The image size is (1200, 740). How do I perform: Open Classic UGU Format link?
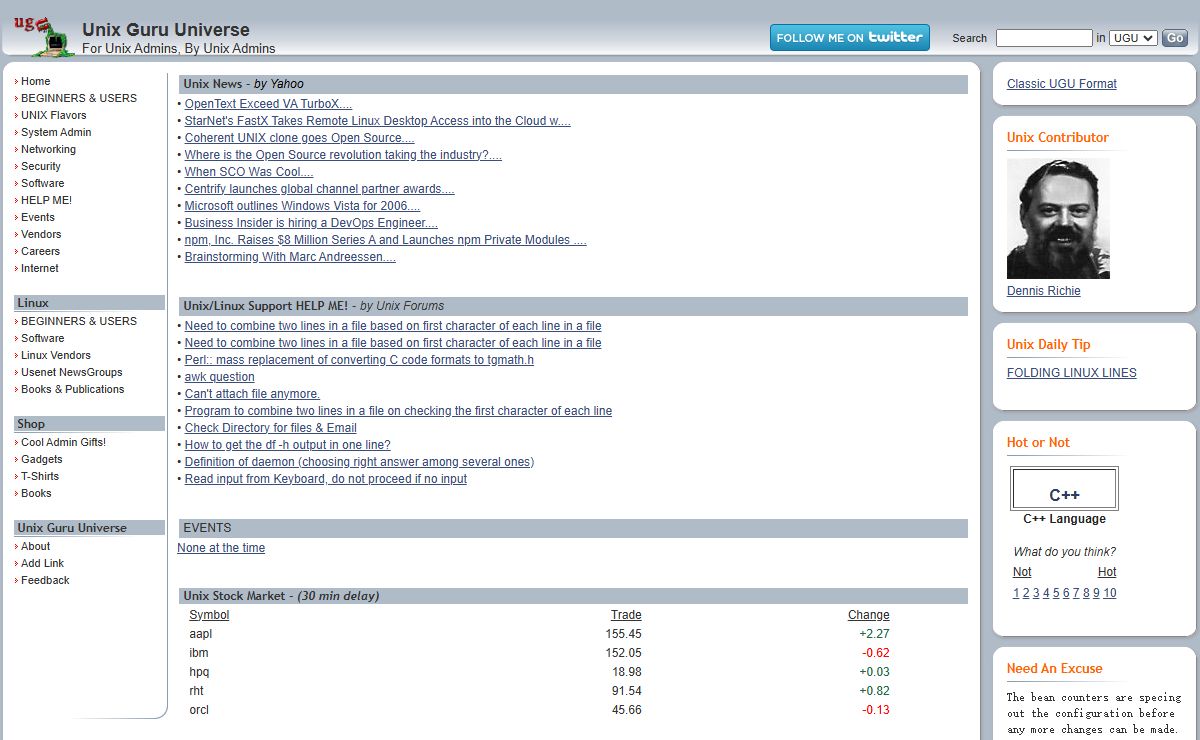click(1062, 84)
